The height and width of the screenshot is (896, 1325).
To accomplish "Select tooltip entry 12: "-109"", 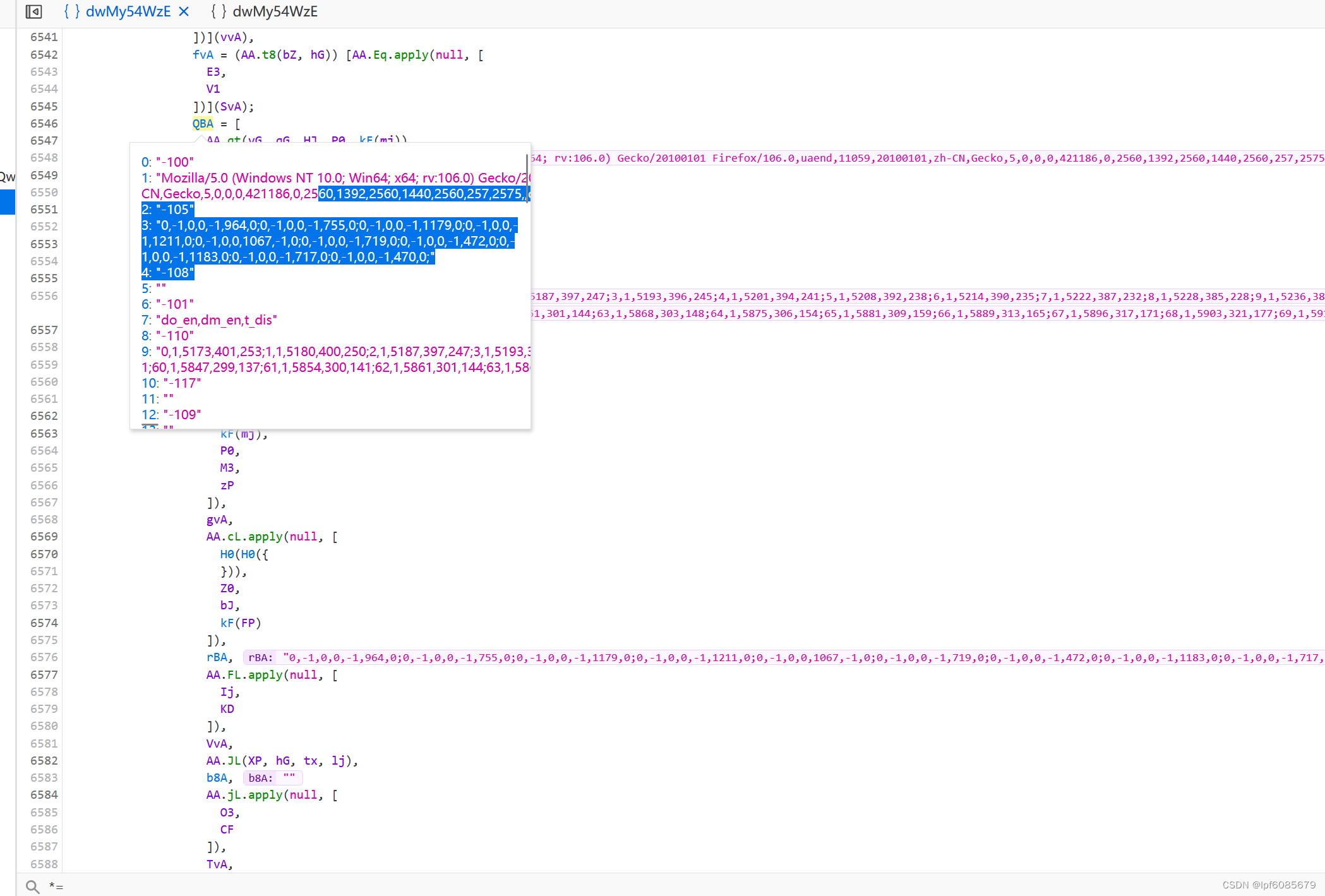I will [x=171, y=415].
